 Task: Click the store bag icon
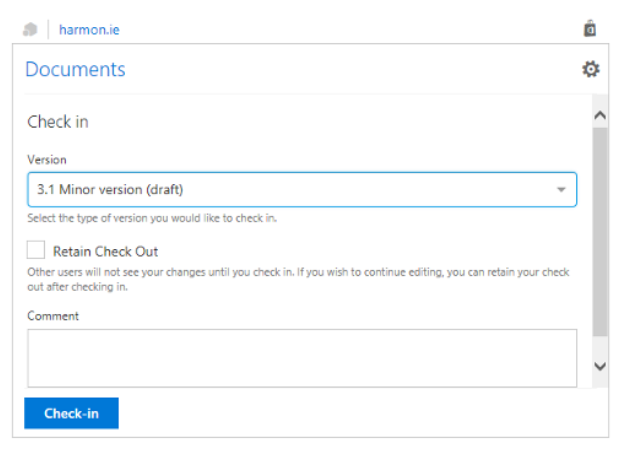590,29
